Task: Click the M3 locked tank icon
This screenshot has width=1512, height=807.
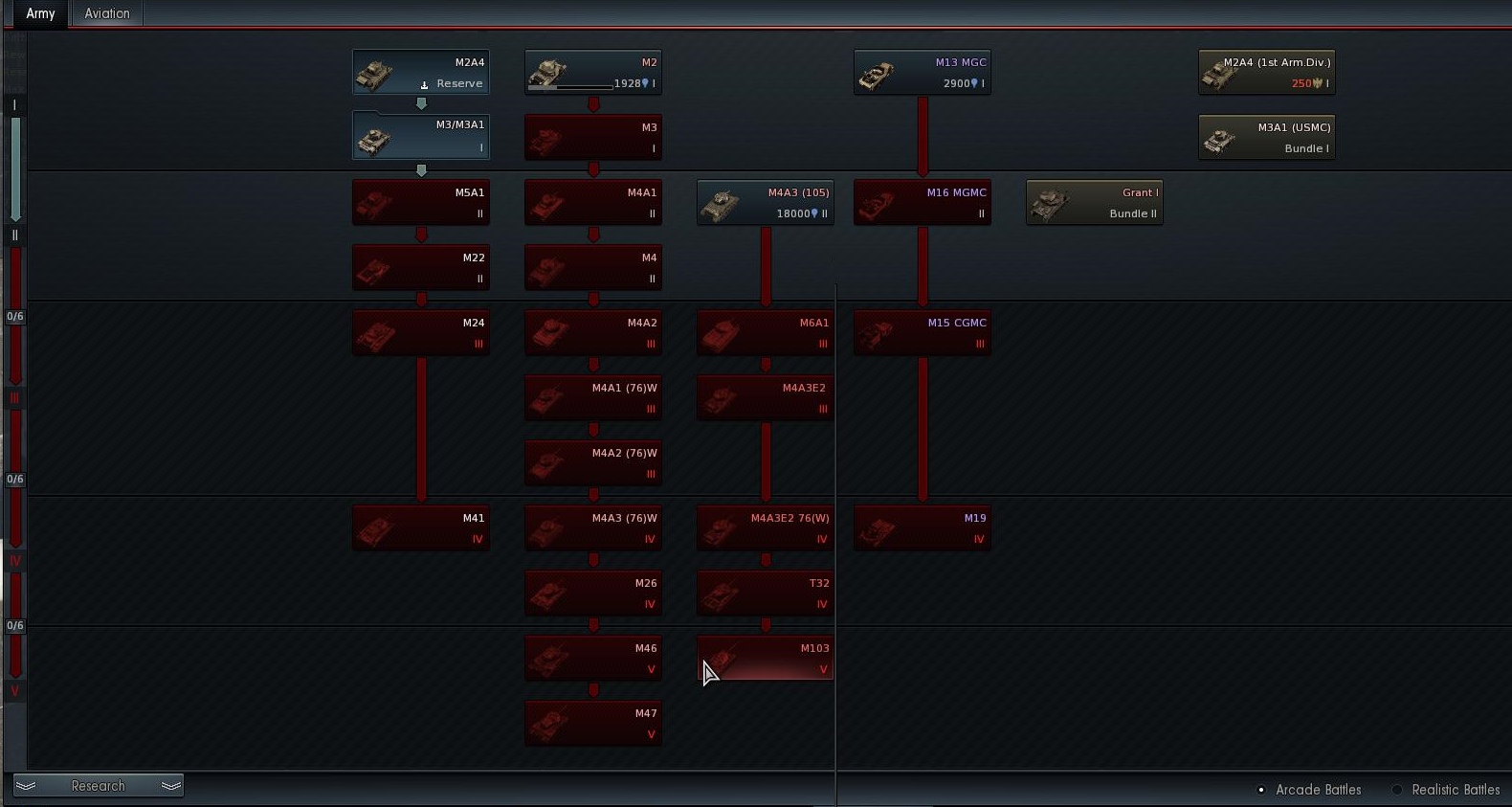Action: pos(547,140)
